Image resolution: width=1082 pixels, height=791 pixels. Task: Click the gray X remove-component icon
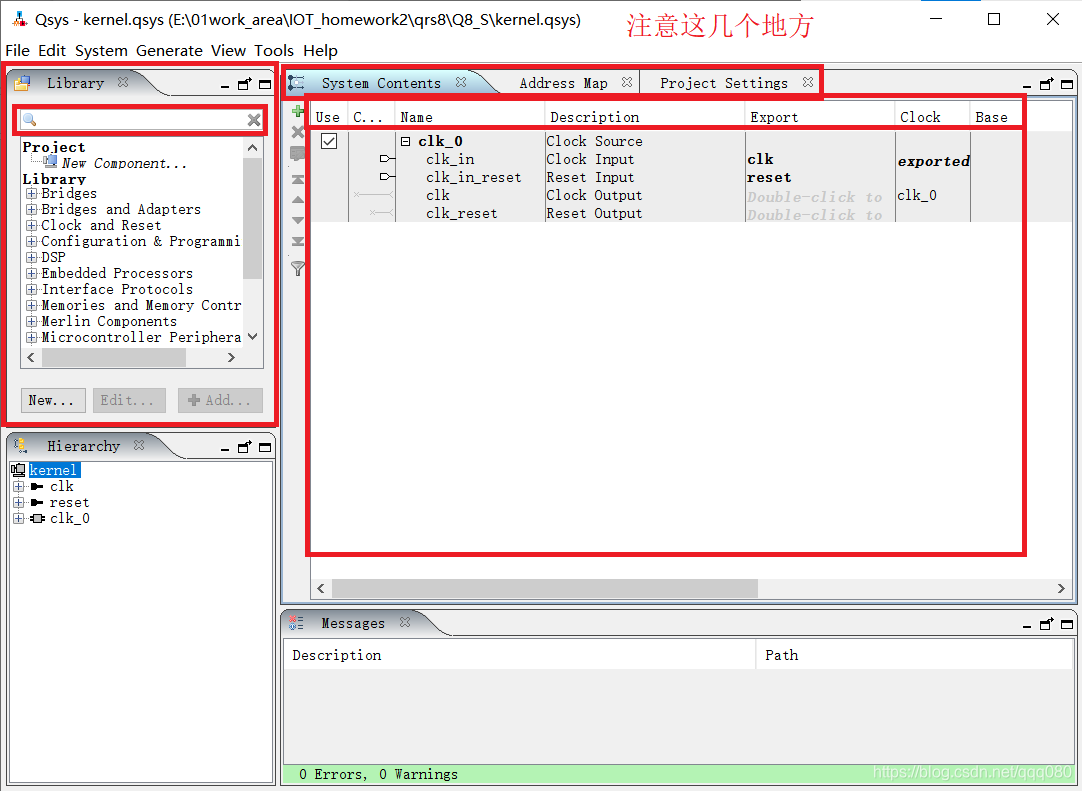pyautogui.click(x=298, y=132)
